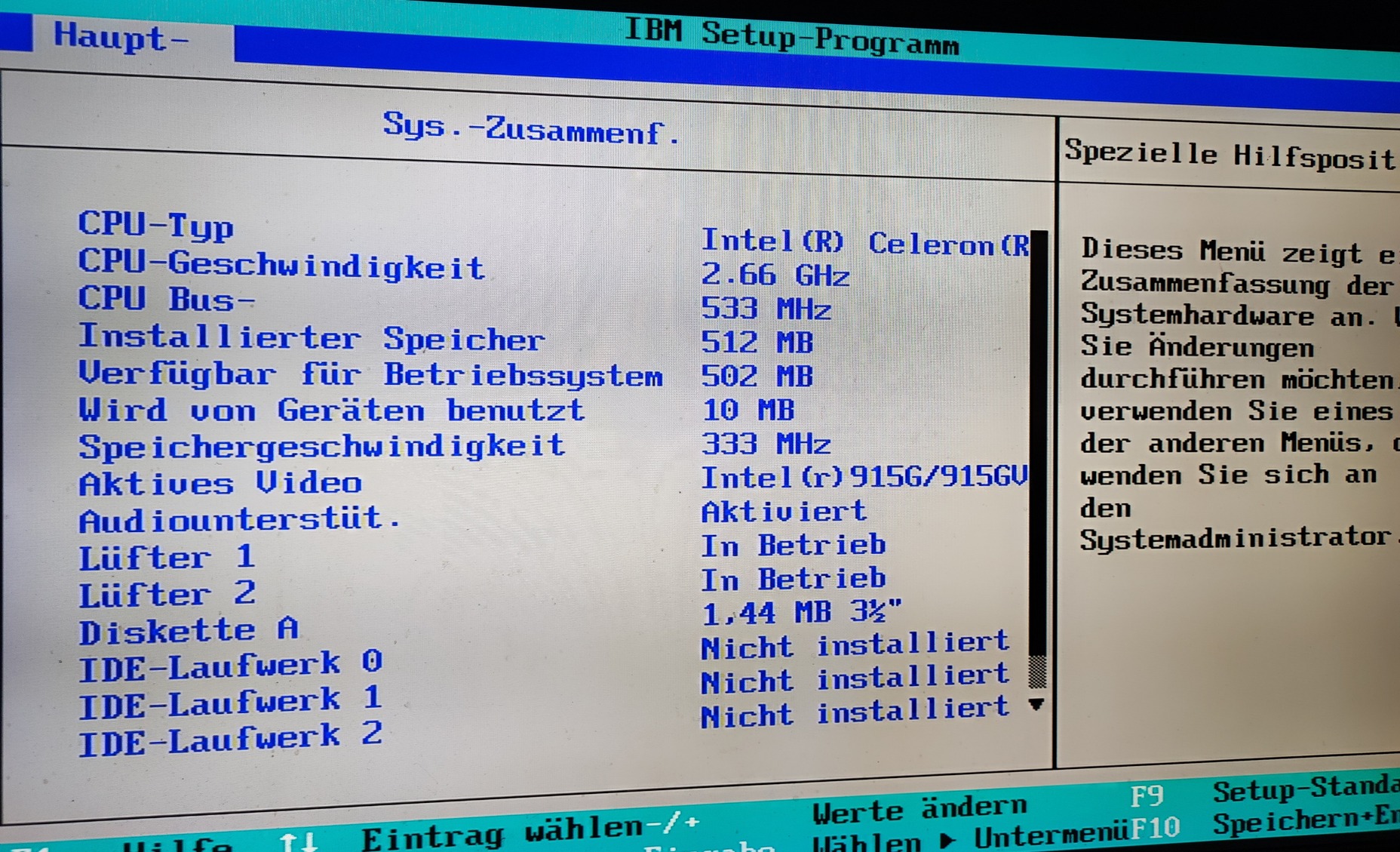Select the Diskette A label
Viewport: 1400px width, 852px height.
[x=189, y=630]
